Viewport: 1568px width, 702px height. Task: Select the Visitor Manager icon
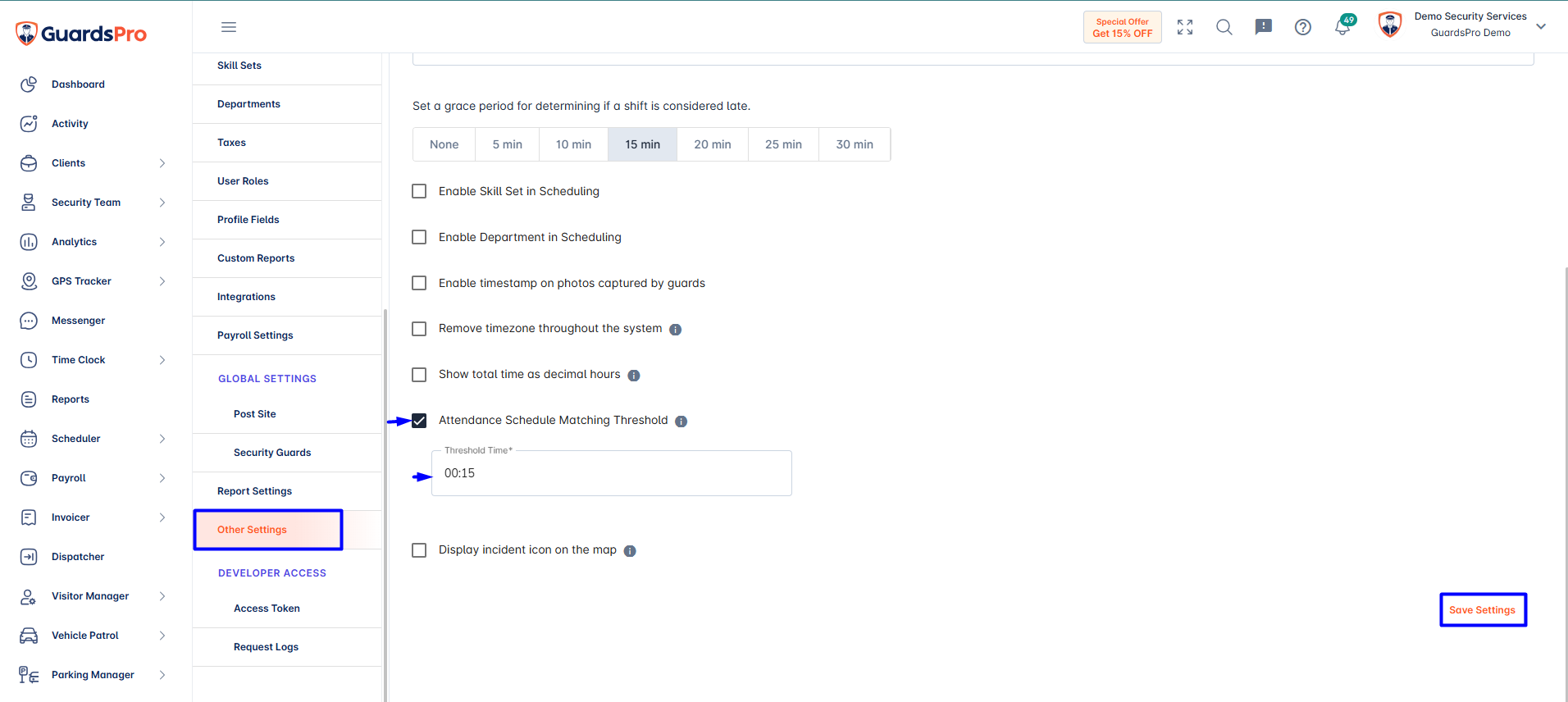[29, 596]
